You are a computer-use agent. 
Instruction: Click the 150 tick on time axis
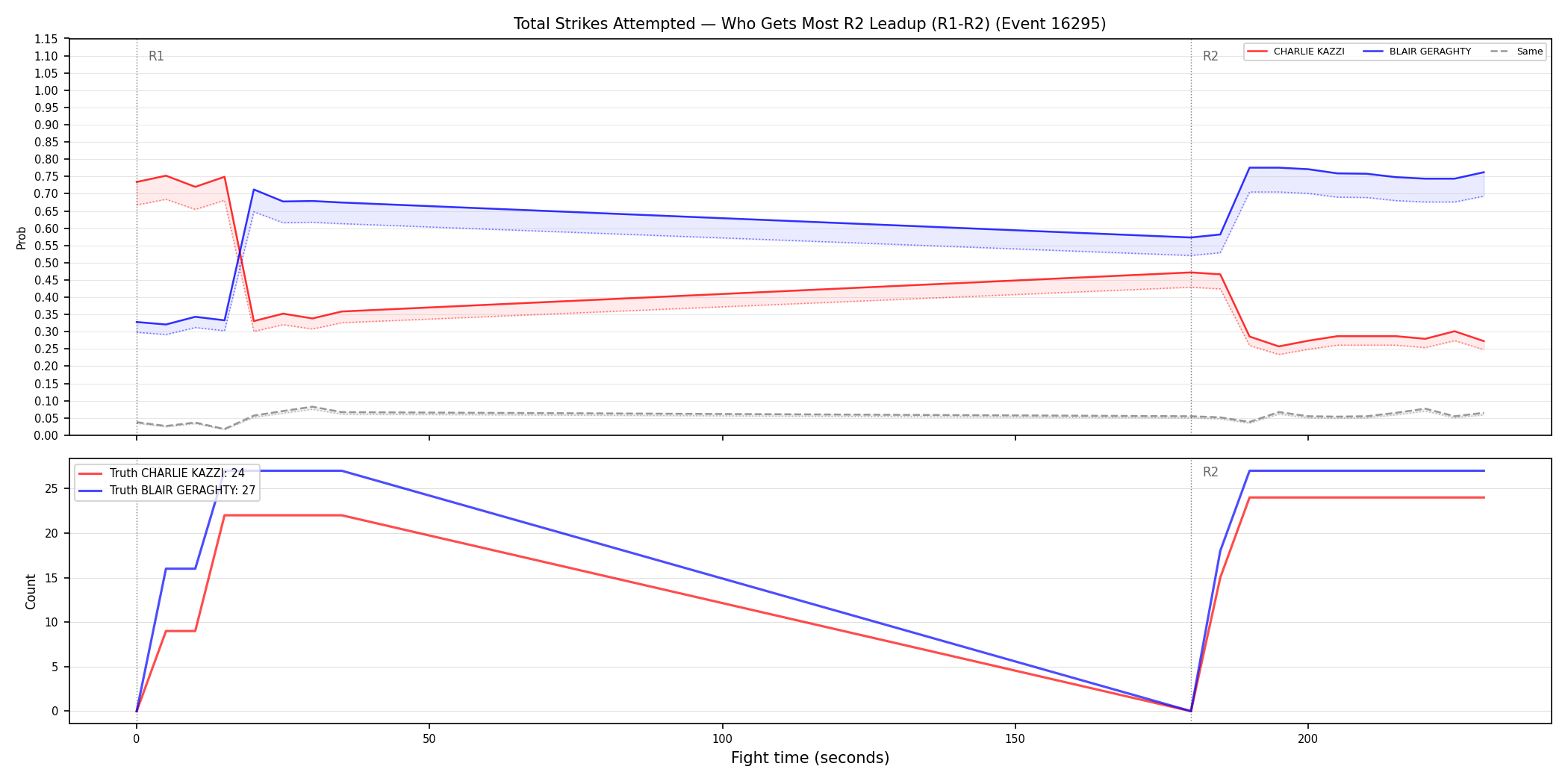pos(1015,739)
